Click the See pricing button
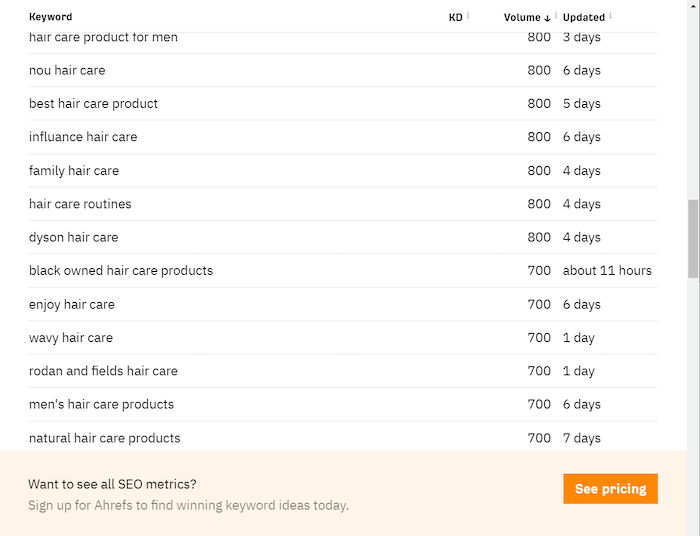The height and width of the screenshot is (536, 700). pos(610,489)
